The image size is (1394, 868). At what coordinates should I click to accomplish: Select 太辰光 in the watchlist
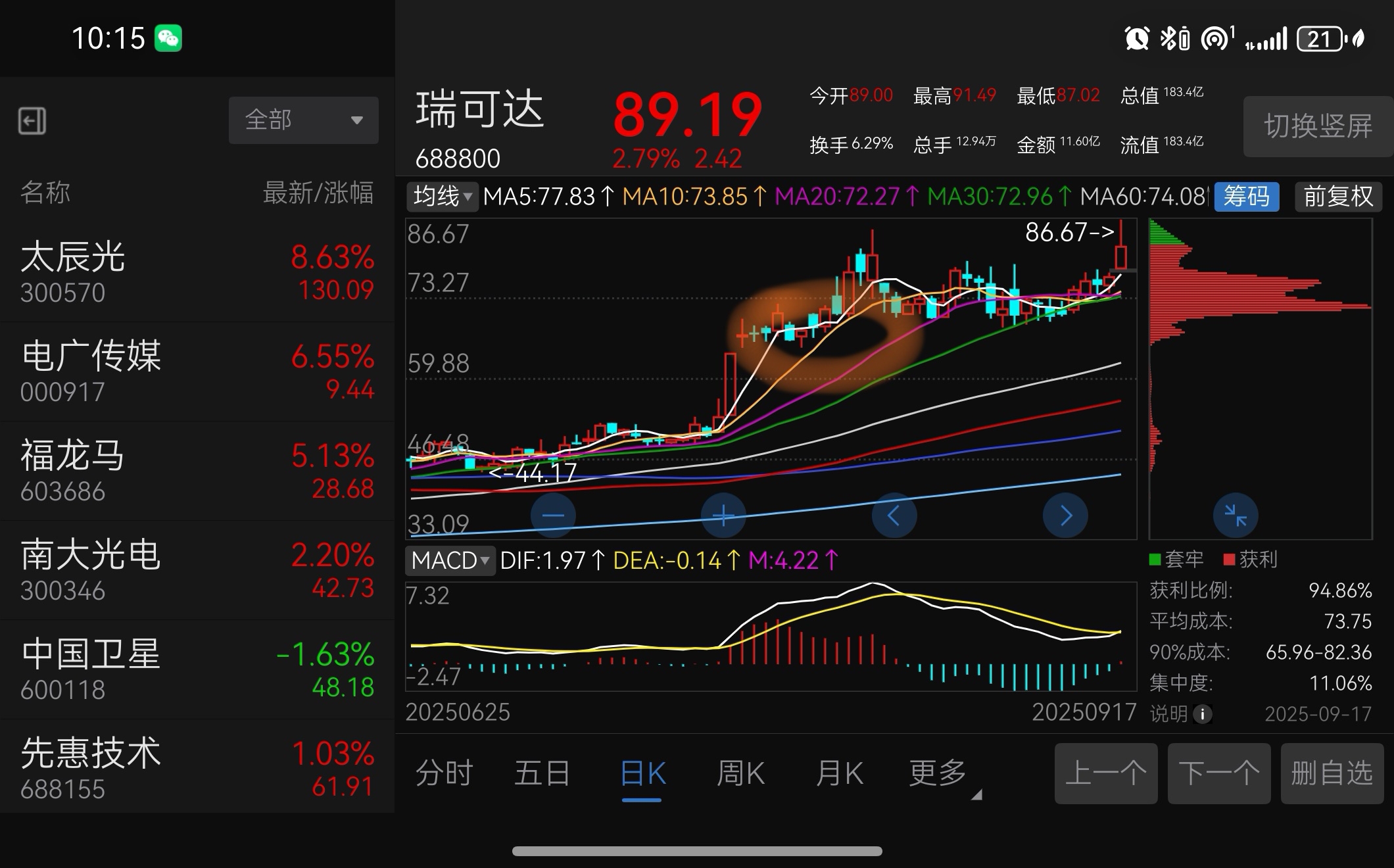(197, 272)
